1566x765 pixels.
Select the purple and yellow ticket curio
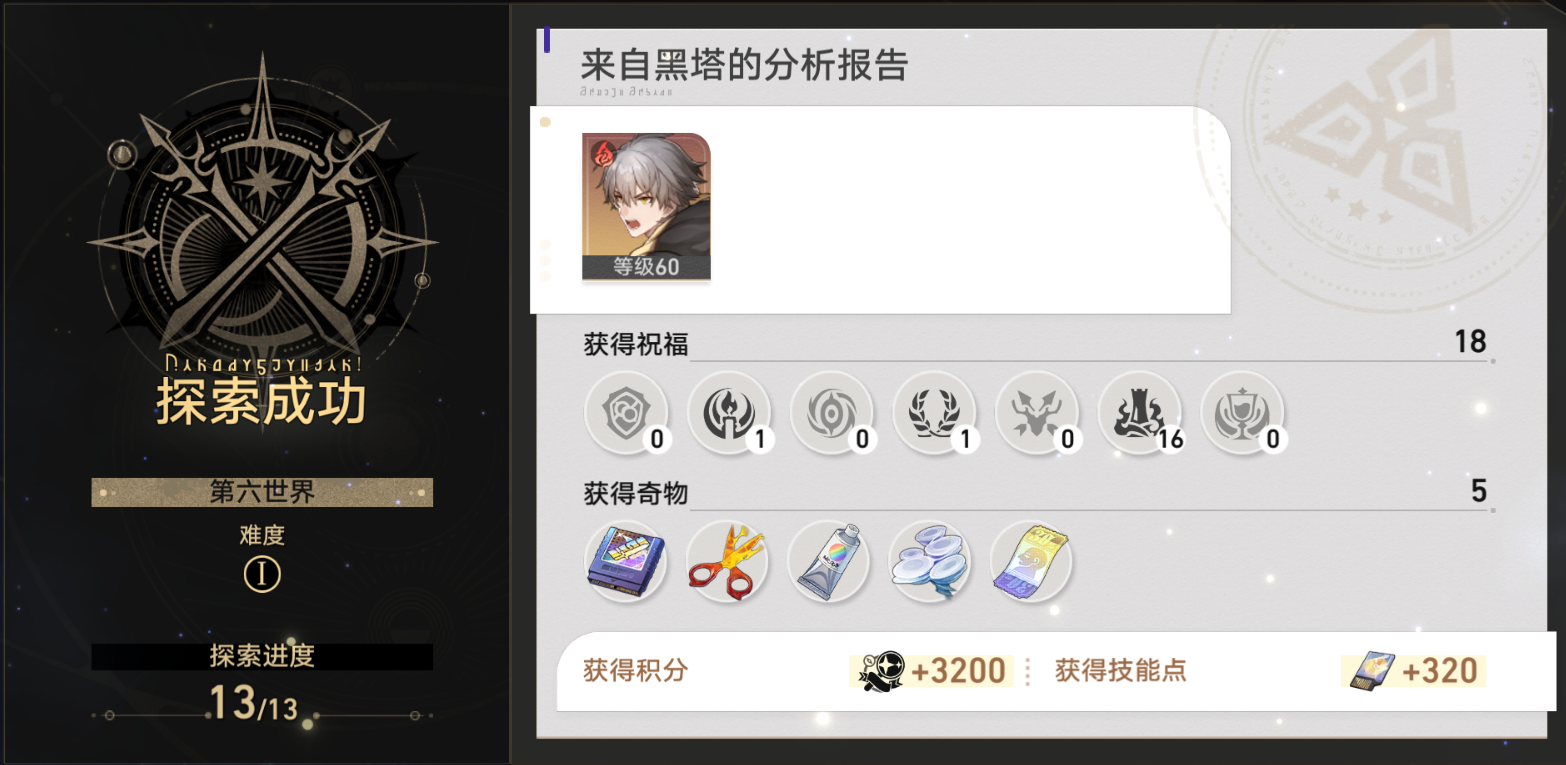(x=1031, y=561)
